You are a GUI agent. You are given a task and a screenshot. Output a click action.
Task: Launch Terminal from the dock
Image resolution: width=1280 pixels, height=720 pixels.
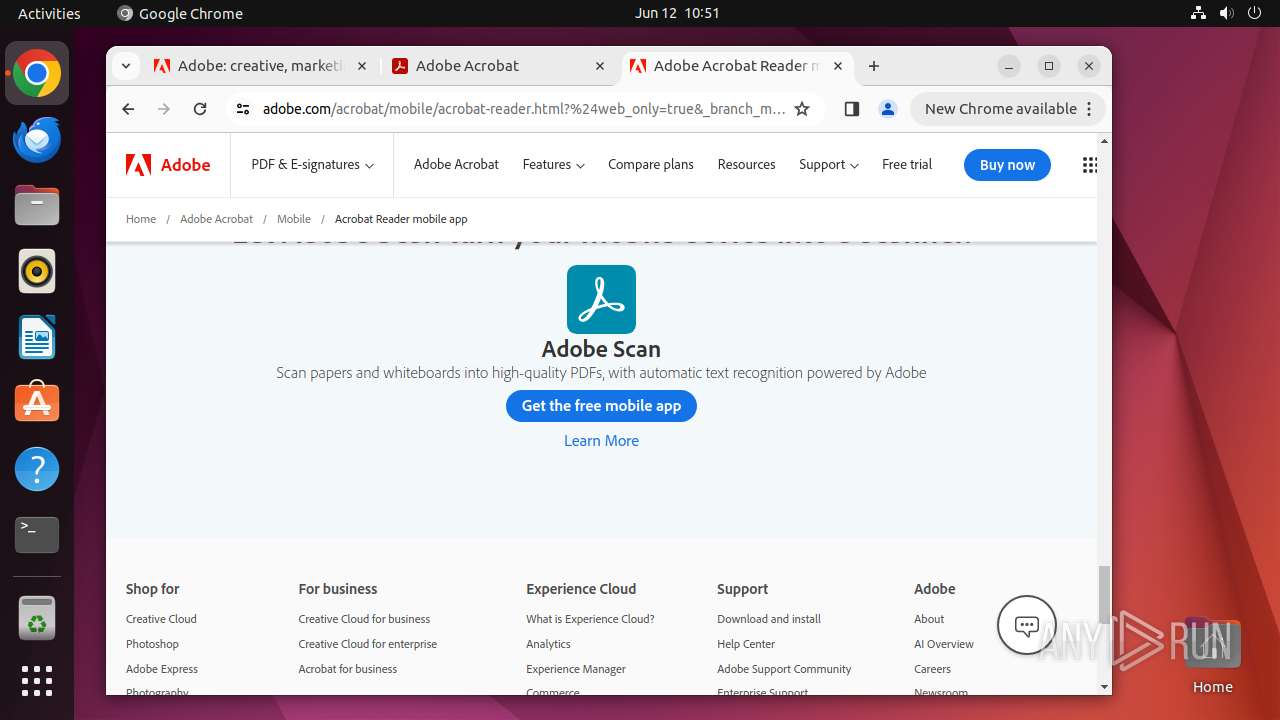click(37, 535)
